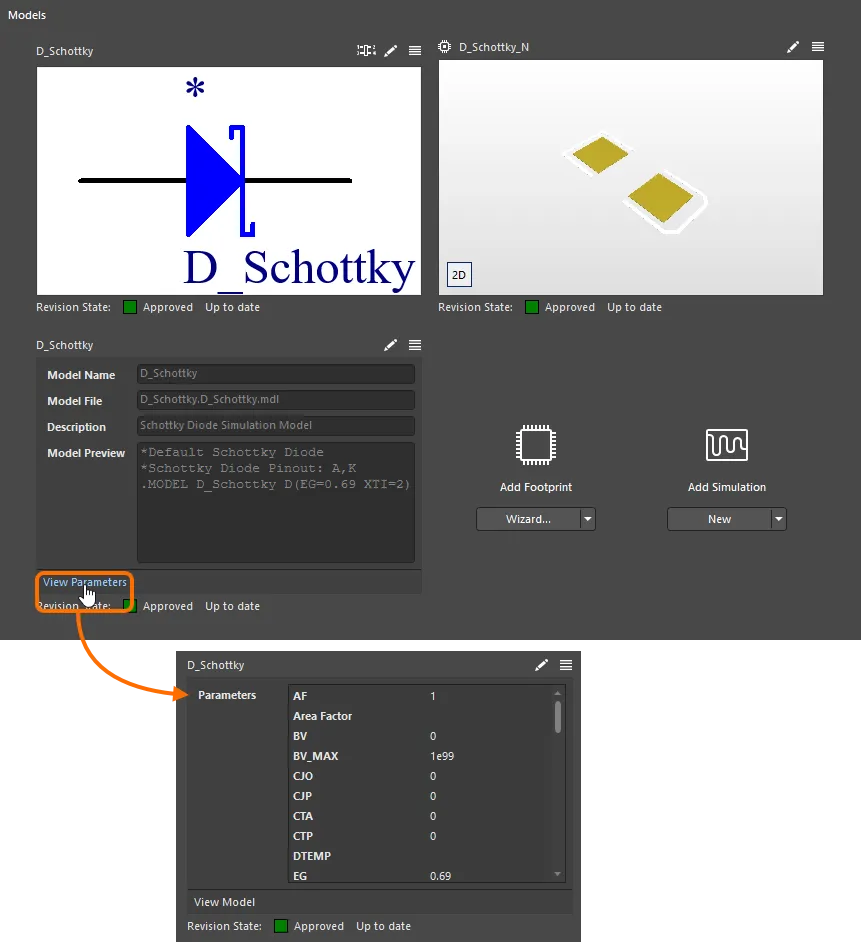Open the hamburger menu on the parameters panel
861x942 pixels.
[566, 664]
